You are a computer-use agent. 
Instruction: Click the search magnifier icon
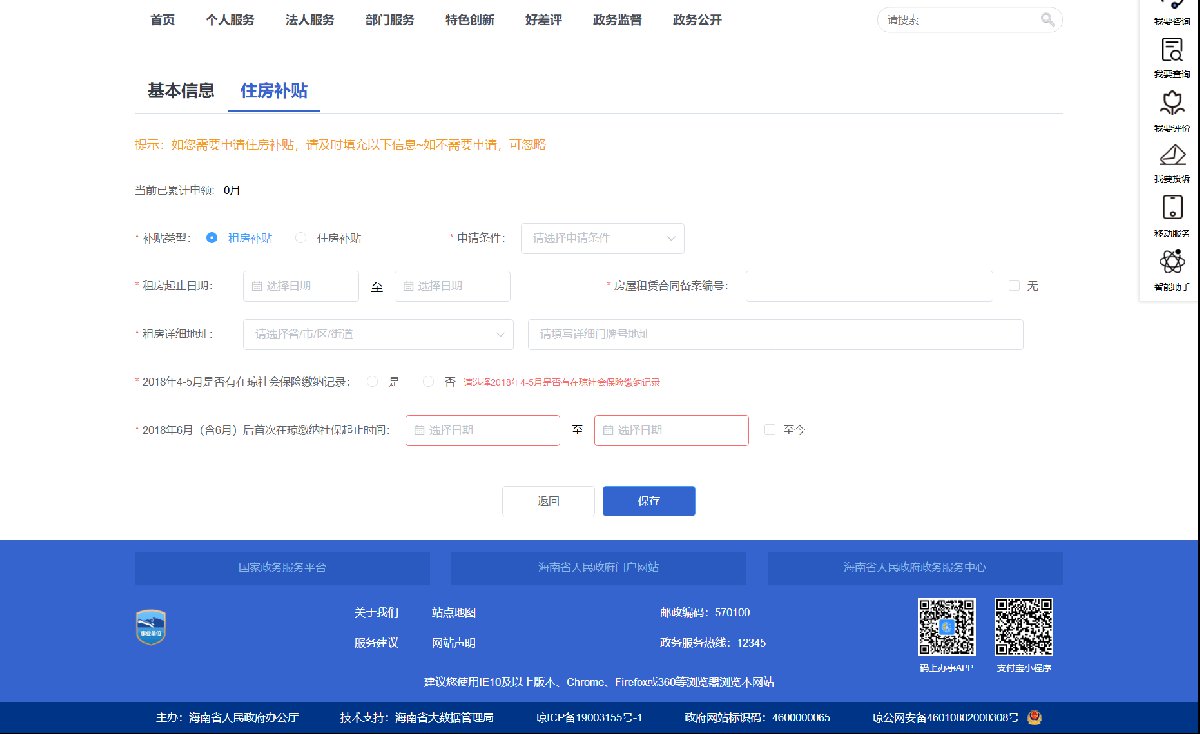1047,20
